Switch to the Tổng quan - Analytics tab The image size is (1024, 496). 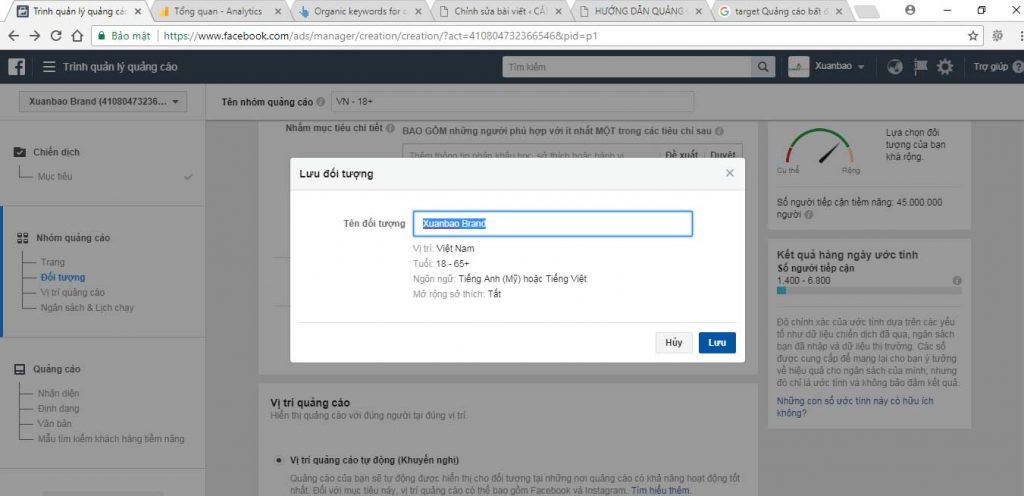click(x=218, y=11)
